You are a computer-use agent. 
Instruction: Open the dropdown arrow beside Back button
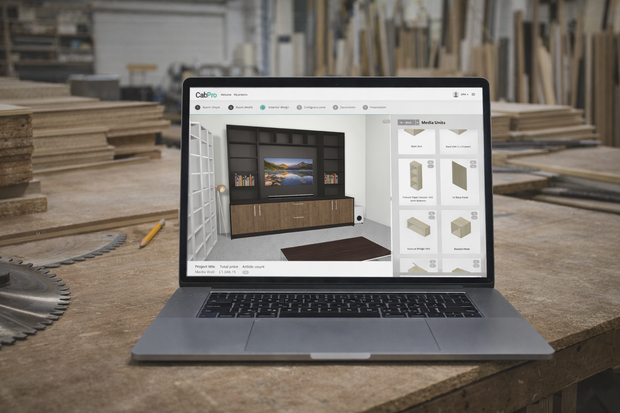417,123
